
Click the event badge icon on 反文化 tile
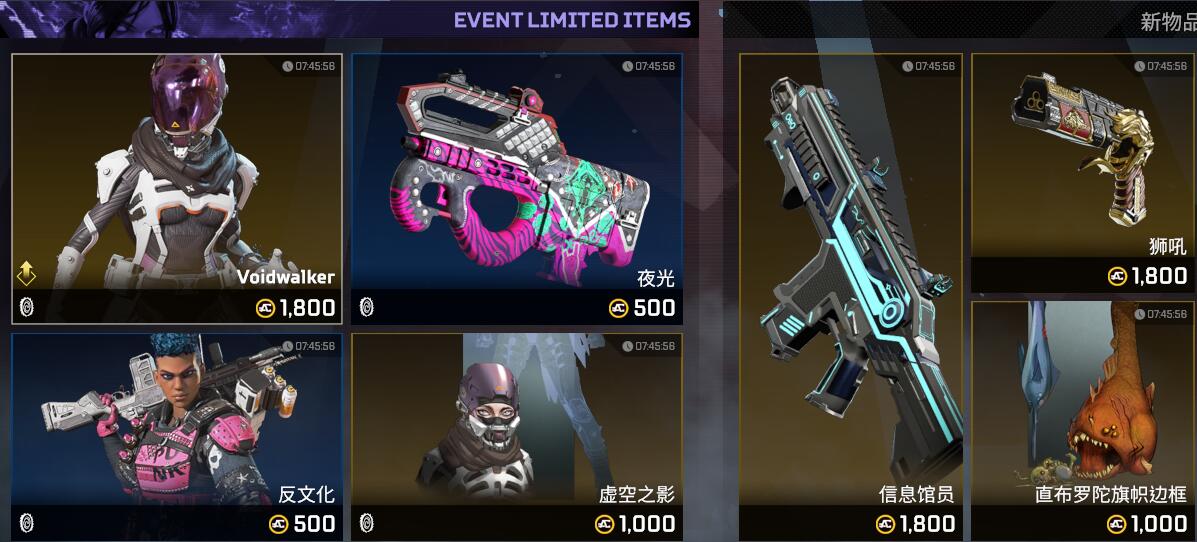[x=28, y=524]
